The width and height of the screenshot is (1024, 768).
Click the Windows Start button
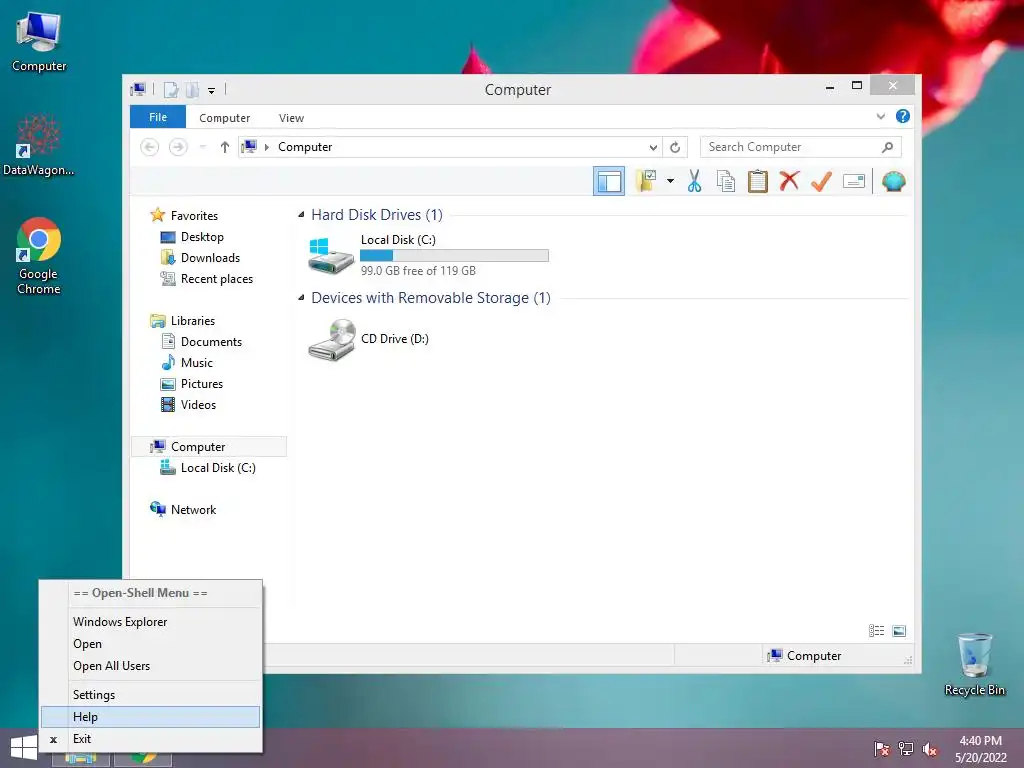tap(24, 748)
